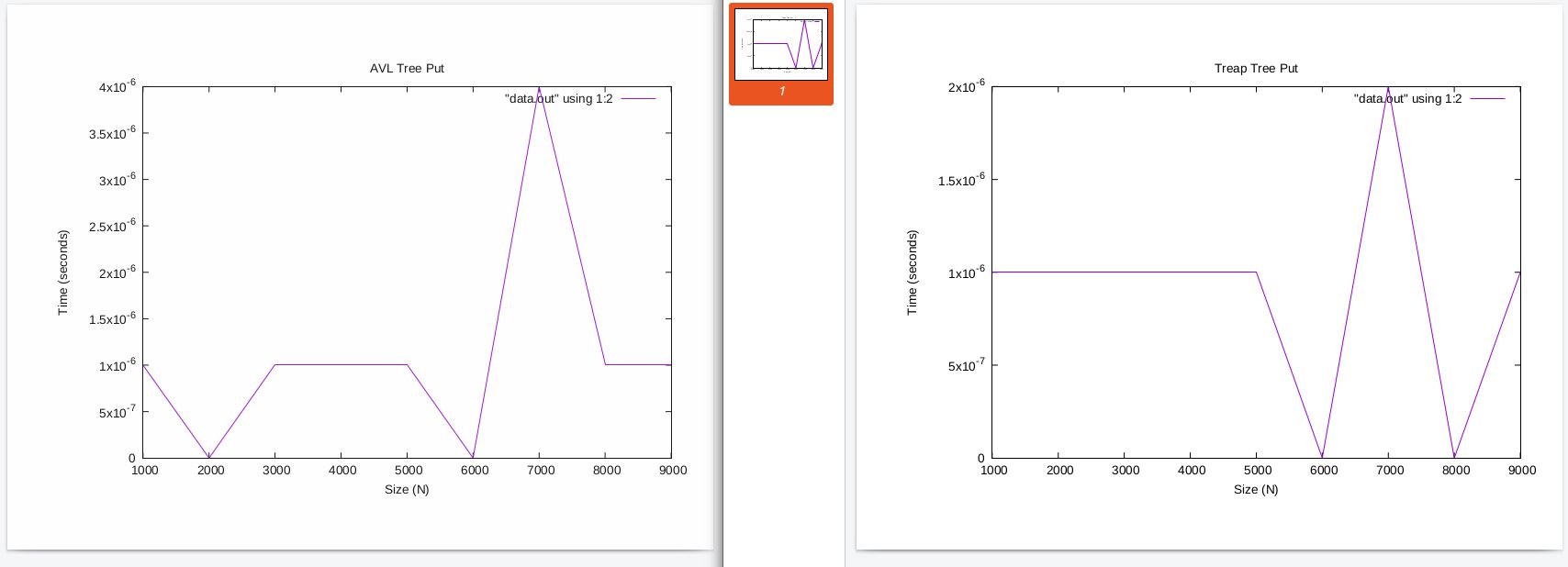
Task: Click the 1x10^-6 tick on Treap plot
Action: [x=967, y=272]
